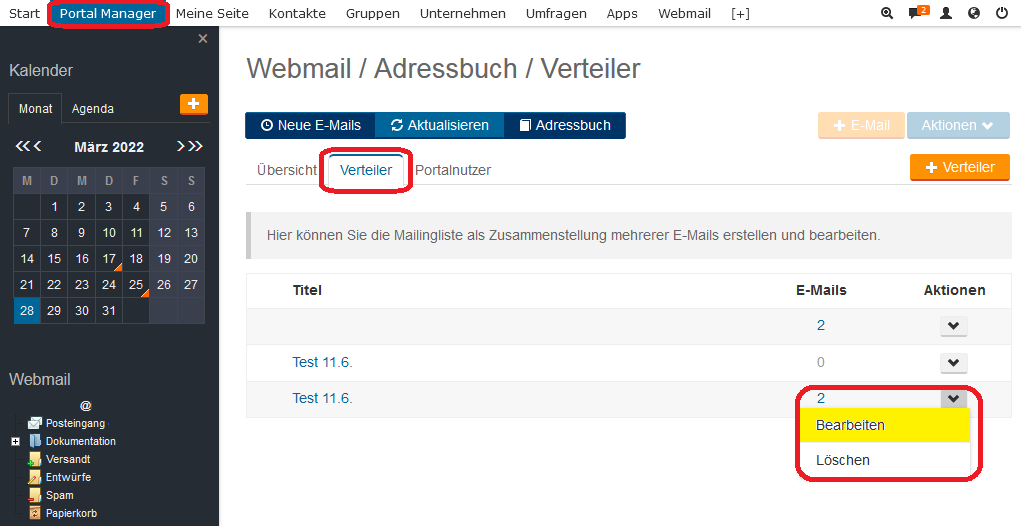Screen dimensions: 1021x526
Task: Select the Verteiler tab
Action: tap(366, 170)
